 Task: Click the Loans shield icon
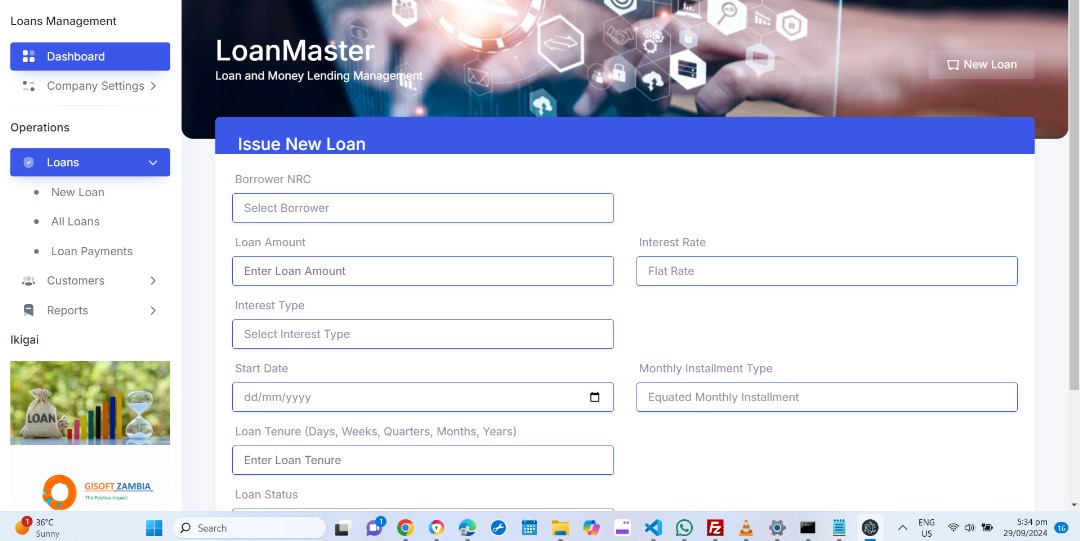click(29, 163)
